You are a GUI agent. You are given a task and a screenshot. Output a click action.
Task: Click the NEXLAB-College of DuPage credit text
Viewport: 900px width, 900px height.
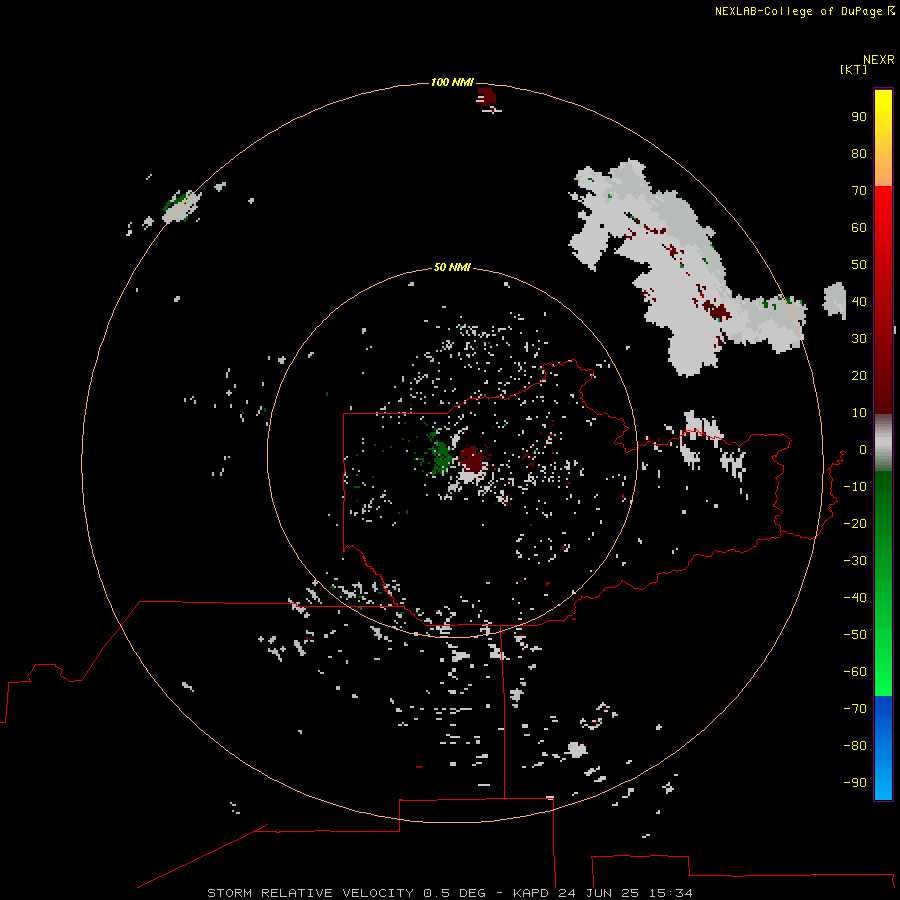pos(804,11)
